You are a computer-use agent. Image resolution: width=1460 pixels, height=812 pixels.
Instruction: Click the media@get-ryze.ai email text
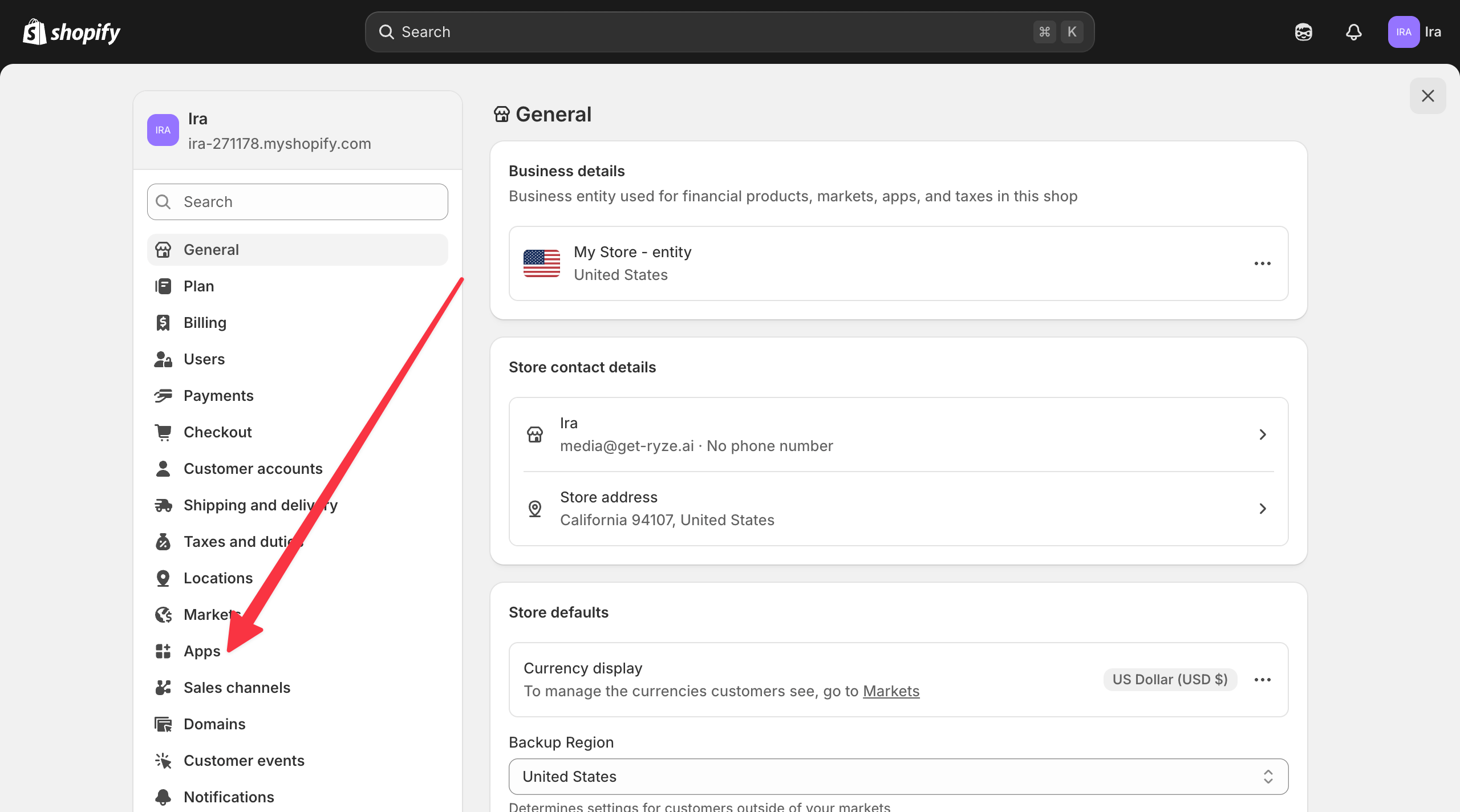[x=627, y=446]
